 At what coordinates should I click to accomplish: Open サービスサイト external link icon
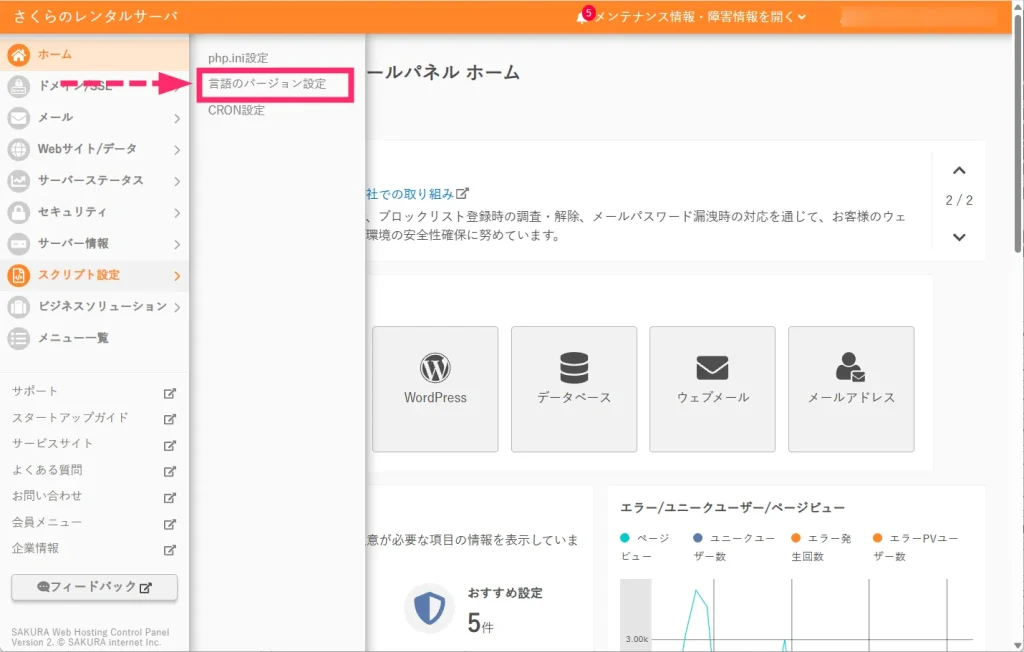170,446
